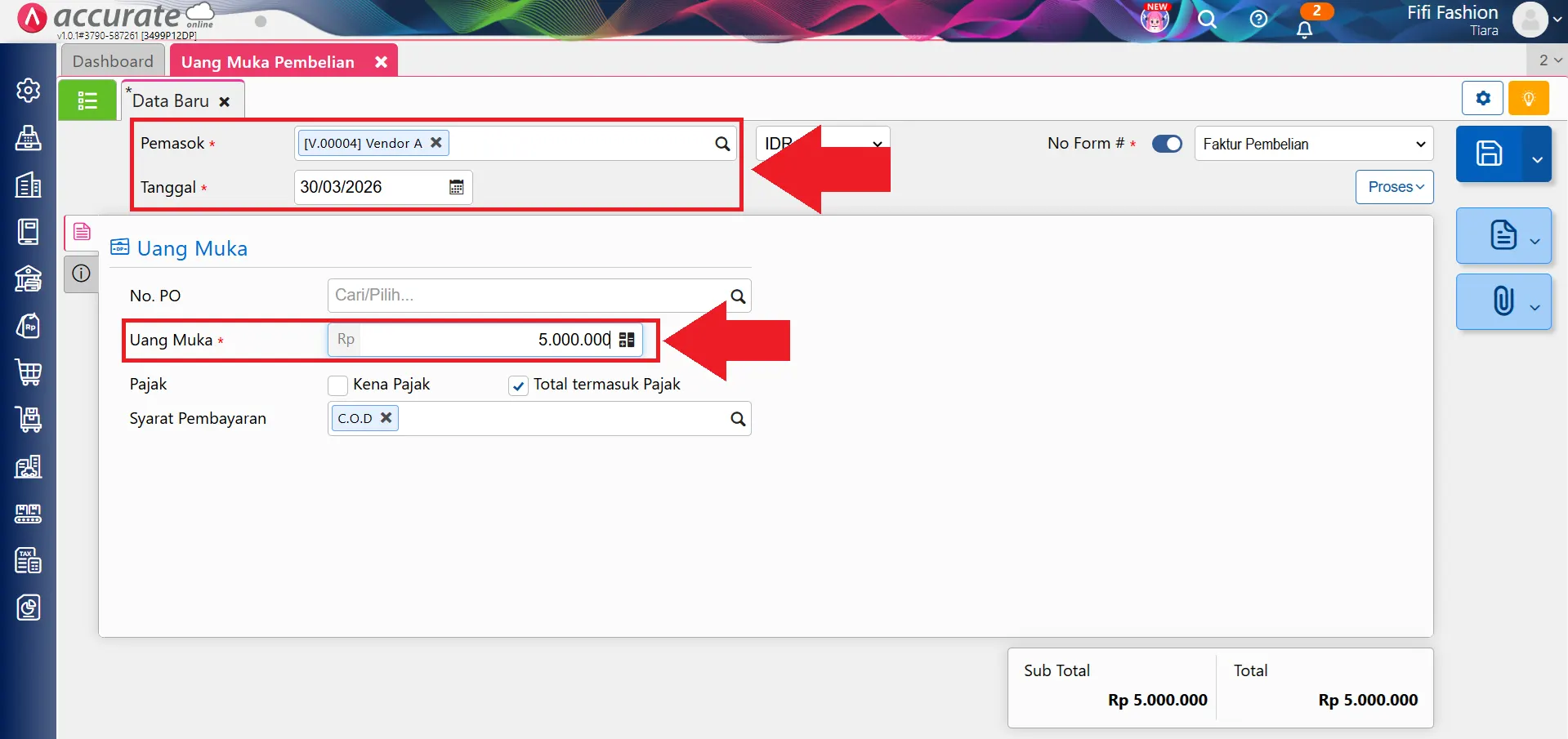Open the Proses dropdown button
Image resolution: width=1568 pixels, height=739 pixels.
(x=1395, y=187)
